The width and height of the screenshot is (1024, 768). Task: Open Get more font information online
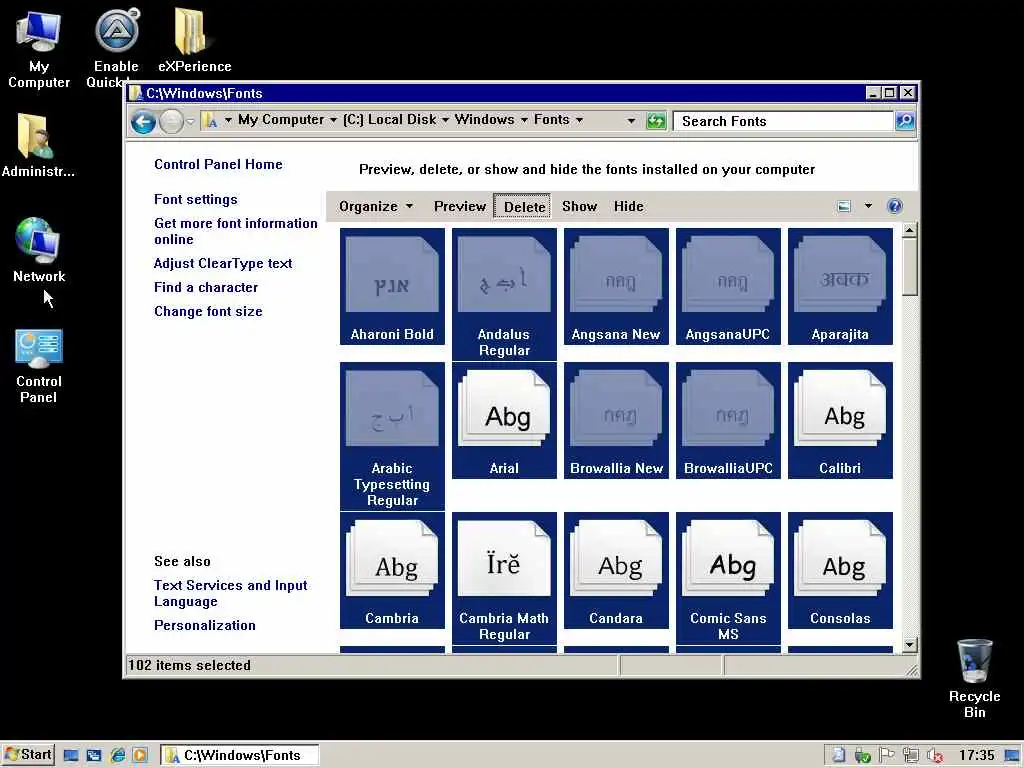tap(236, 231)
